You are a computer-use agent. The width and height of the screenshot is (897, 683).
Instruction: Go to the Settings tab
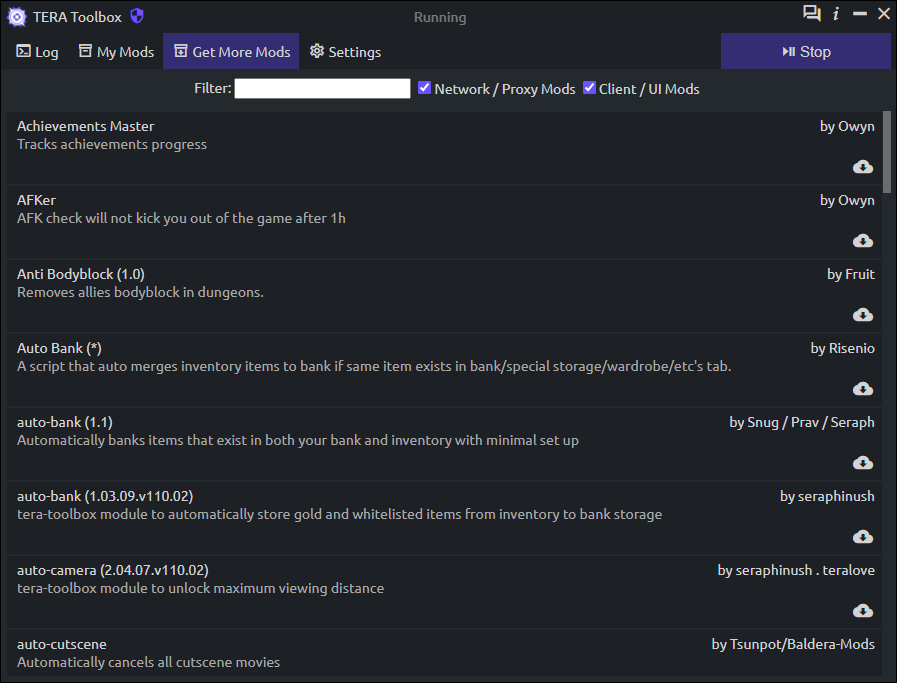(345, 52)
